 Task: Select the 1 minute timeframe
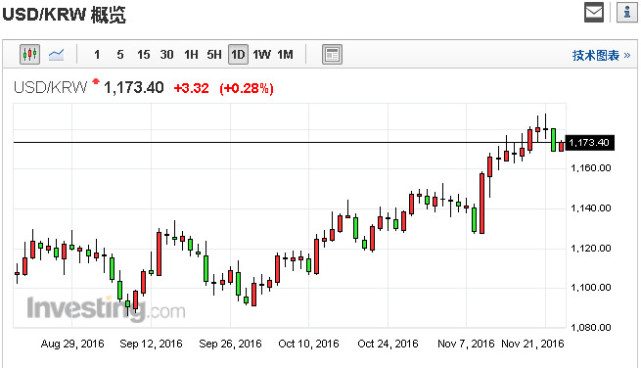coord(97,54)
